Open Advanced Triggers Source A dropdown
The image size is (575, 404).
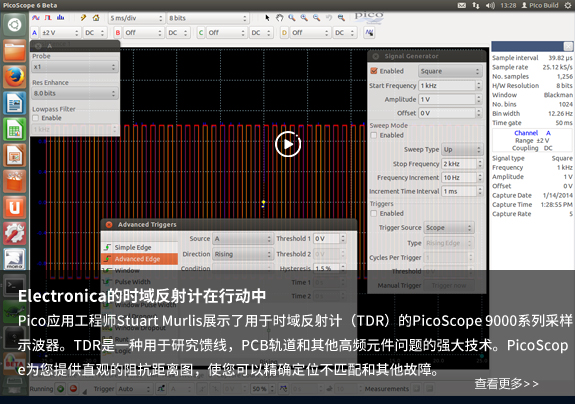[243, 239]
